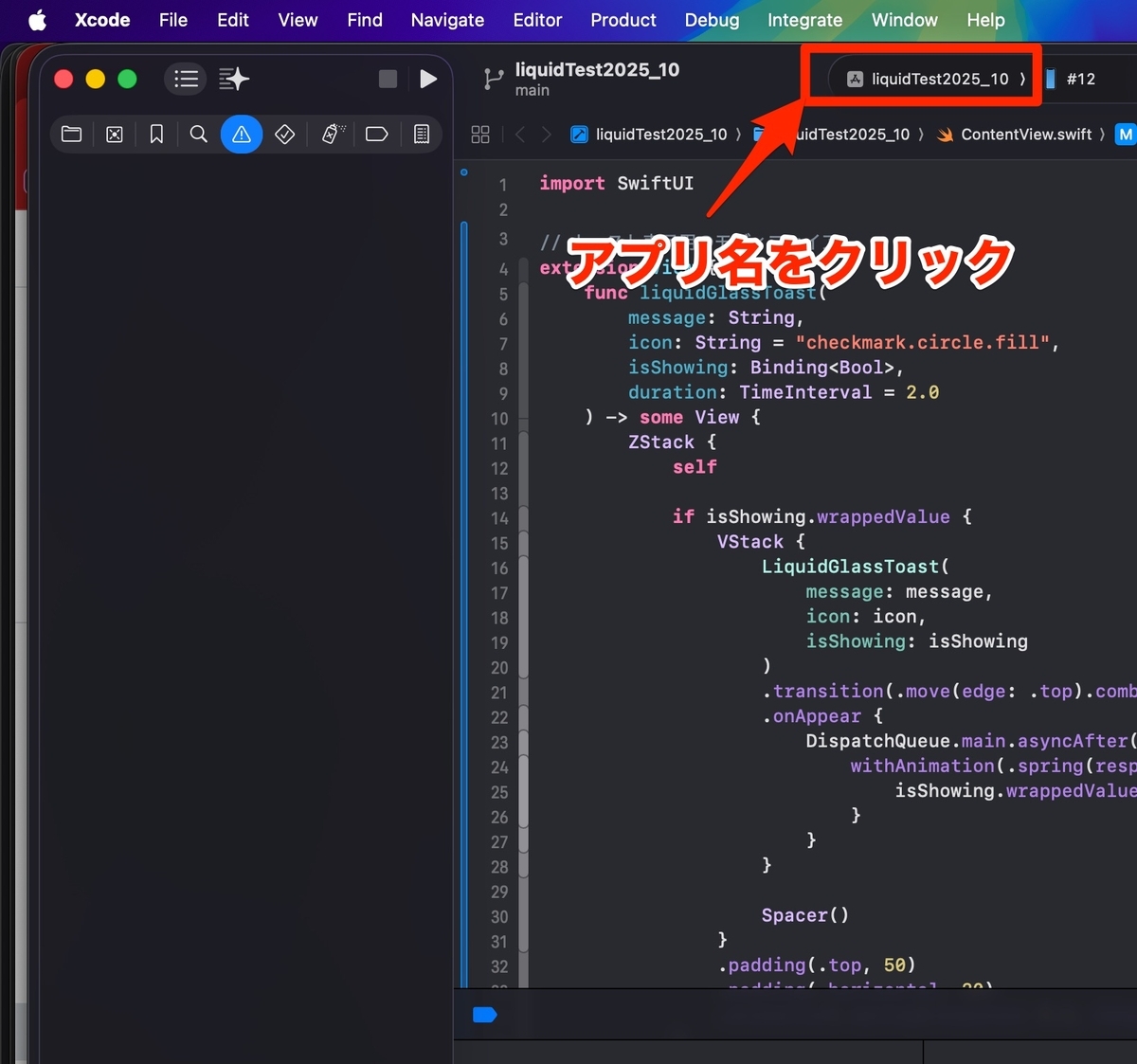Click '.padding(.top, 50)' line
The image size is (1137, 1064).
(817, 965)
